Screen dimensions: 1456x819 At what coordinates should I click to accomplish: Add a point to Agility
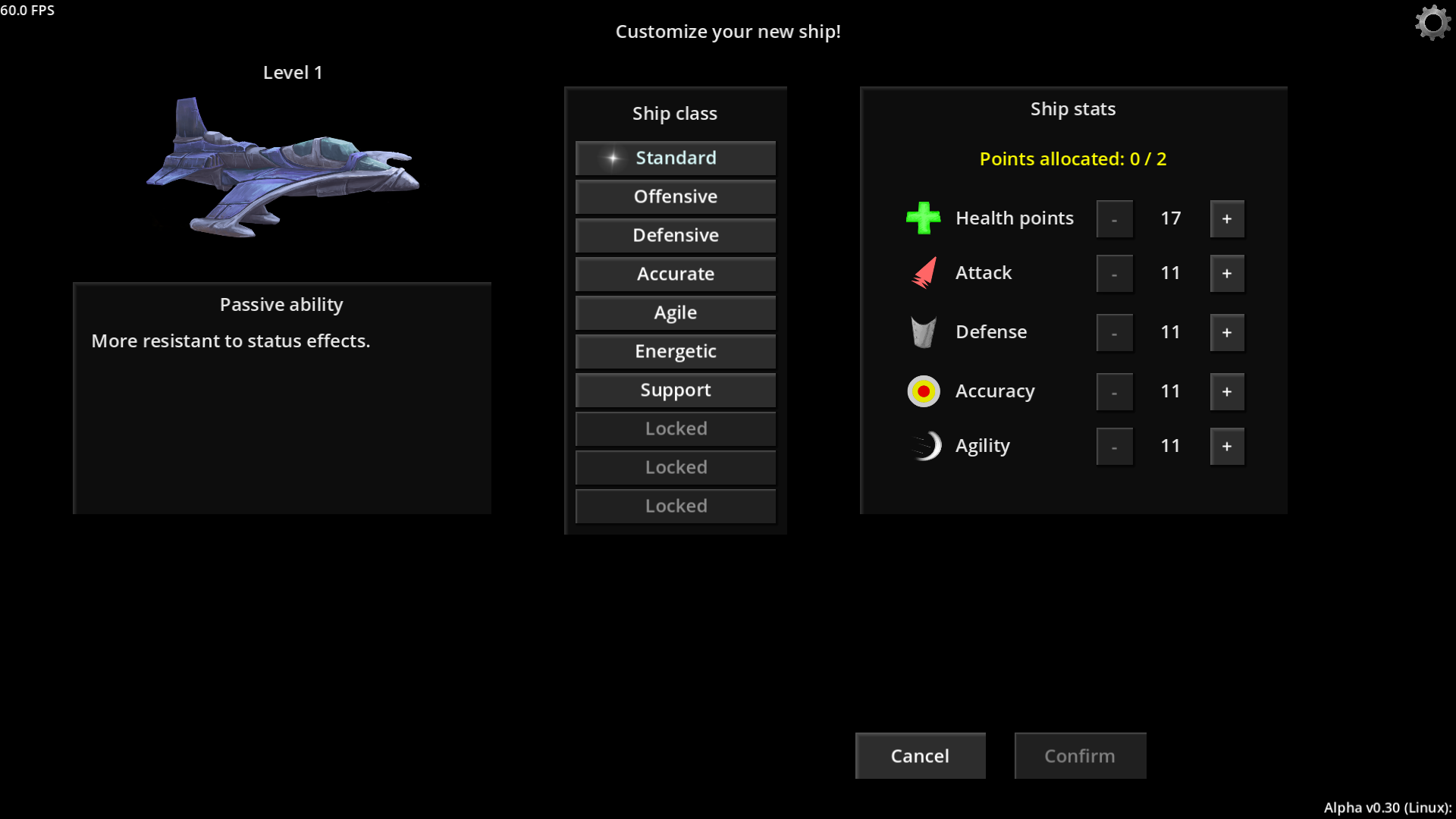[x=1226, y=447]
